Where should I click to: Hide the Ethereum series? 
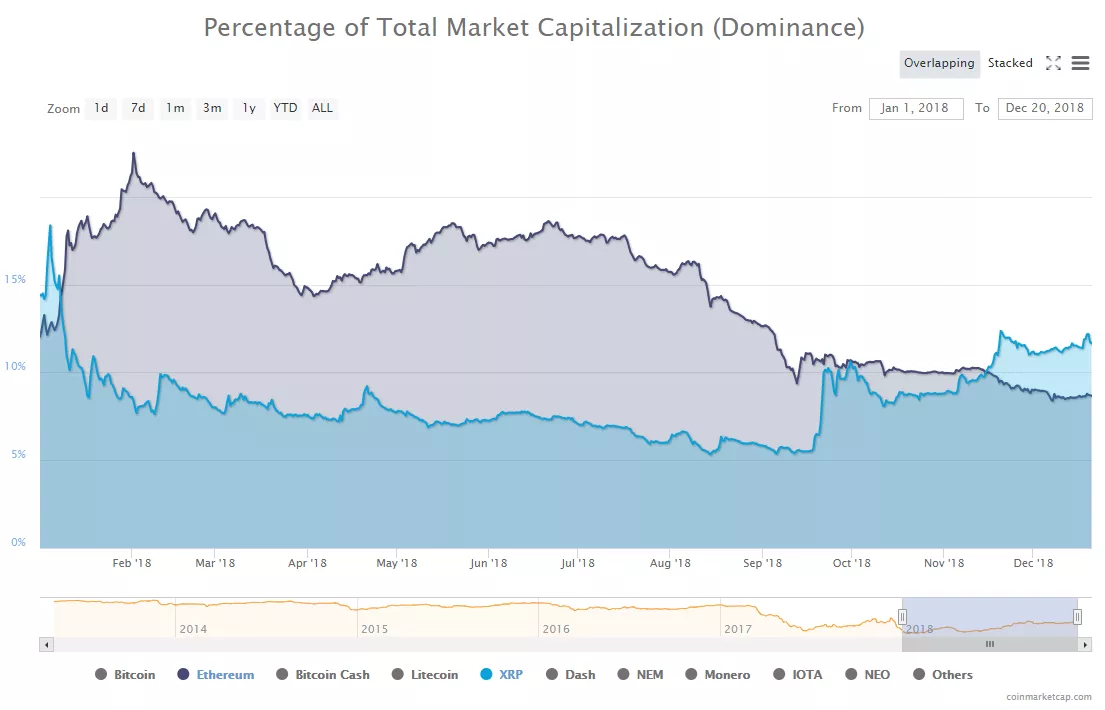[x=224, y=675]
